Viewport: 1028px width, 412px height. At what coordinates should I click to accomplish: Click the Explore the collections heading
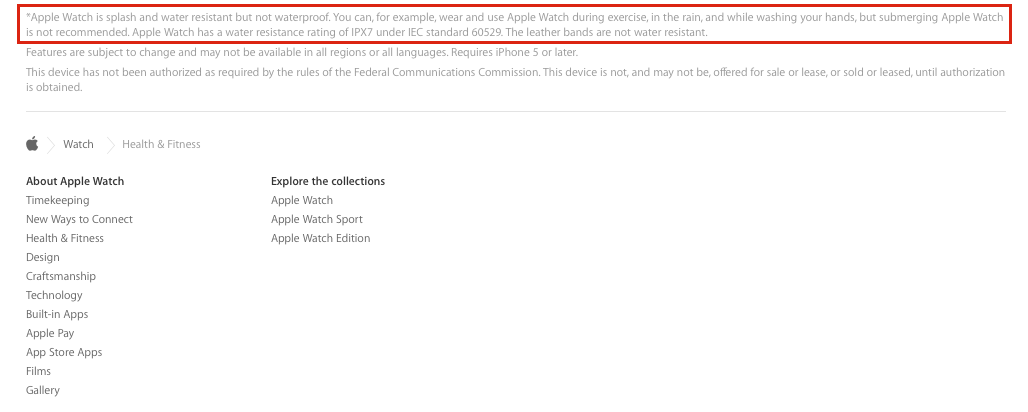328,181
